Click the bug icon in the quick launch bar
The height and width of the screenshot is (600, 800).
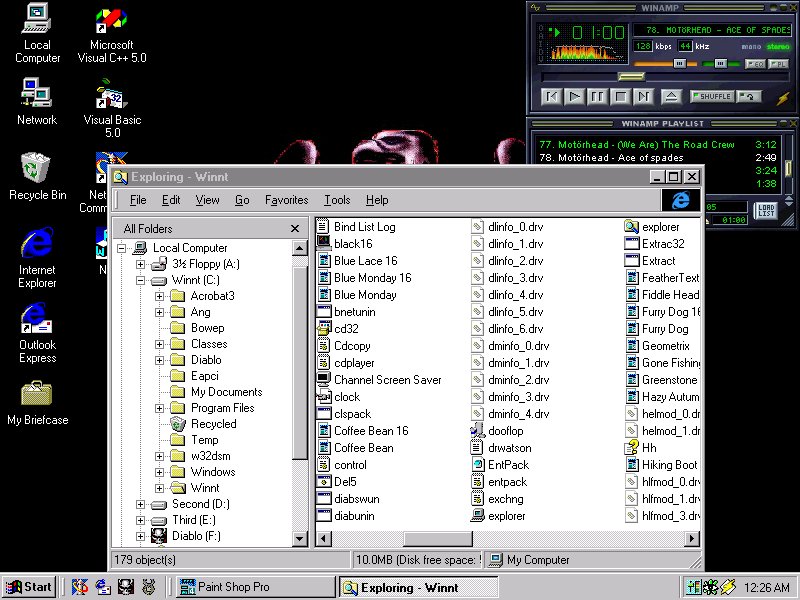coord(148,587)
